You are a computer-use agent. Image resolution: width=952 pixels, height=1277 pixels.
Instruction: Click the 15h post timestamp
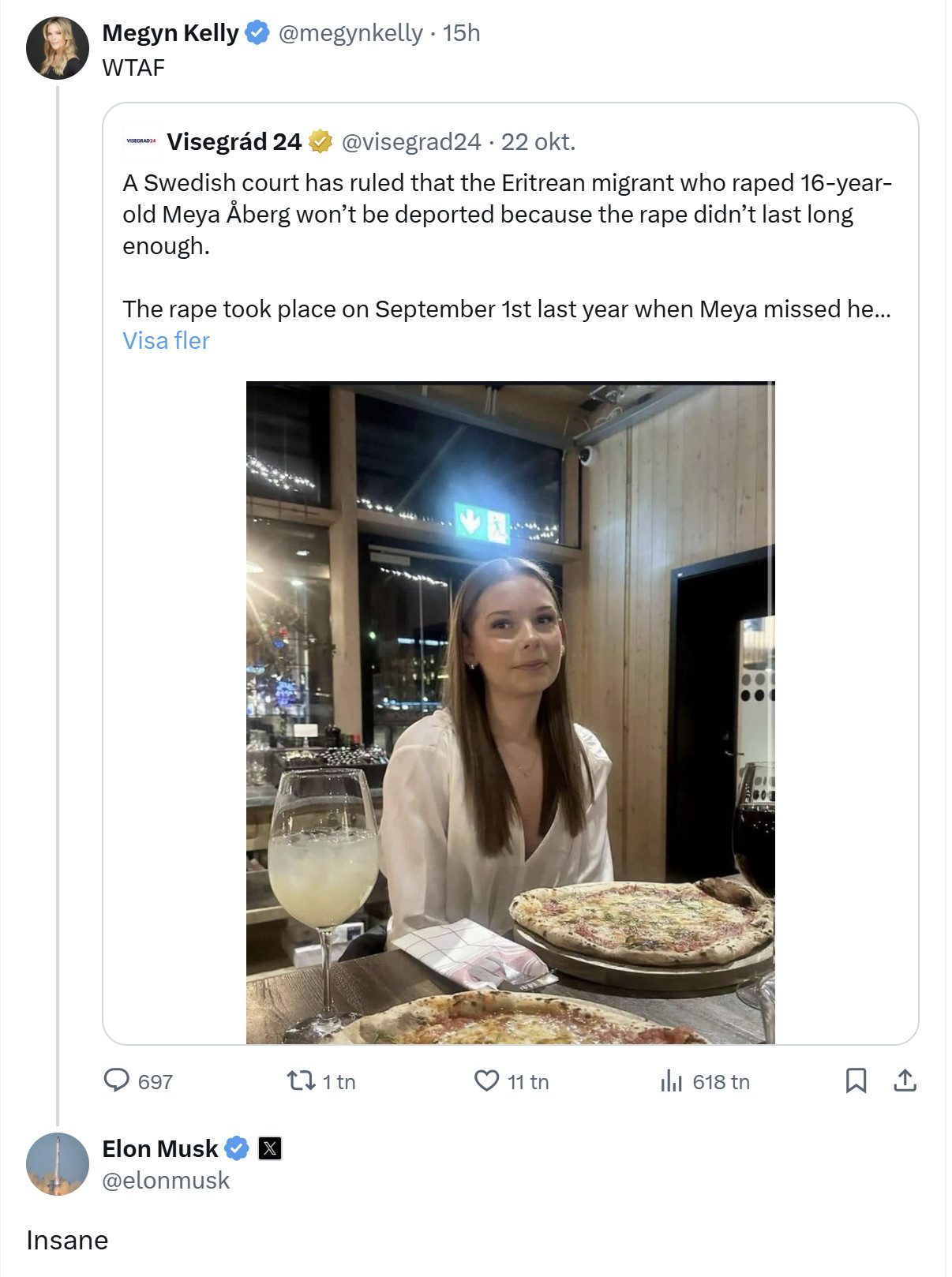point(462,33)
